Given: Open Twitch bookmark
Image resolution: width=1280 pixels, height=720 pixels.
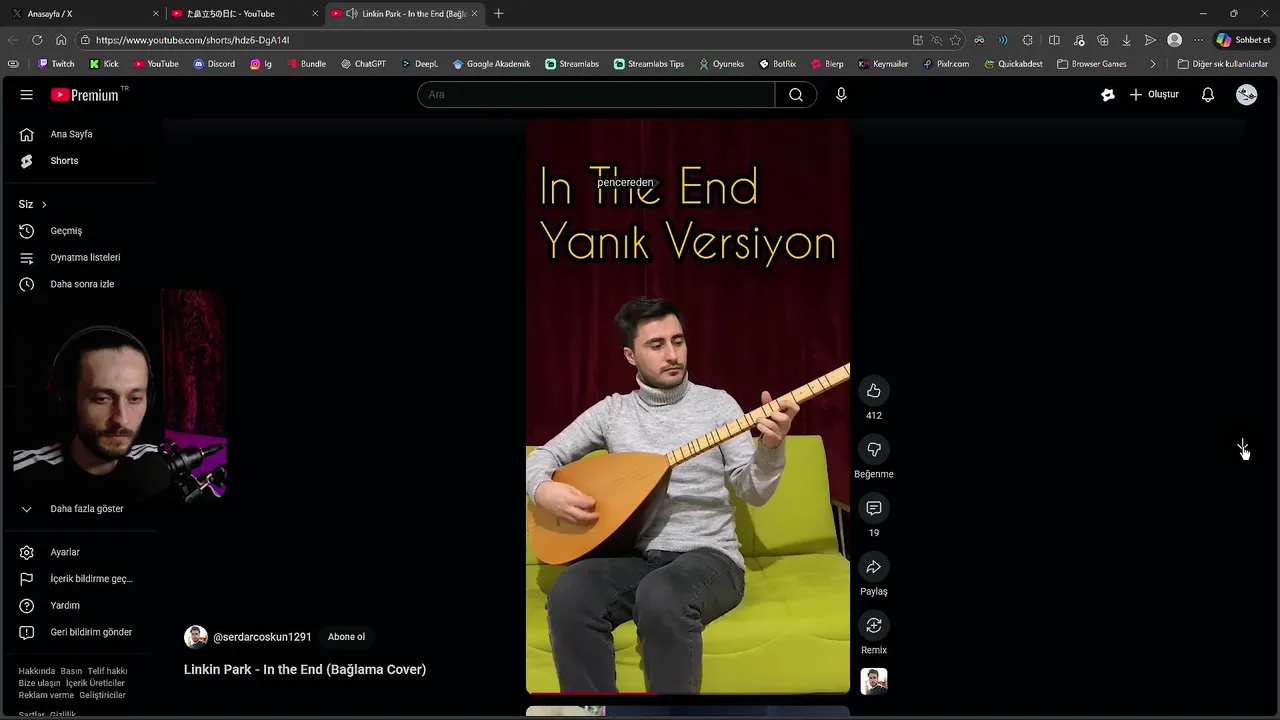Looking at the screenshot, I should pyautogui.click(x=56, y=64).
